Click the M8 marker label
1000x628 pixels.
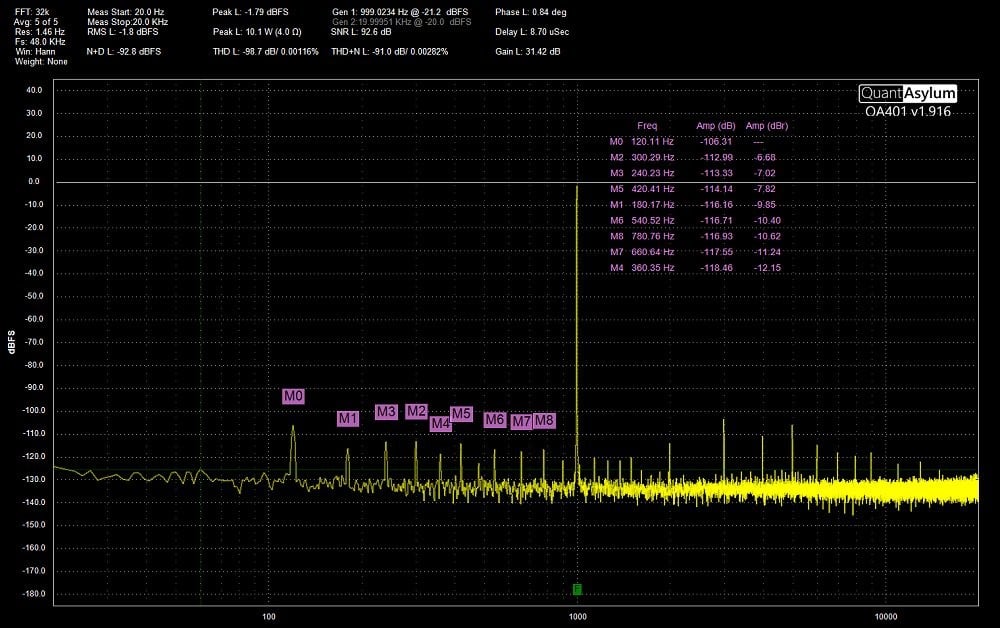point(544,421)
